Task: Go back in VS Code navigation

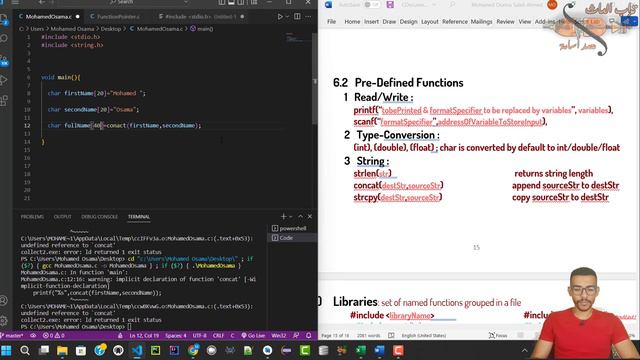Action: pyautogui.click(x=42, y=2)
